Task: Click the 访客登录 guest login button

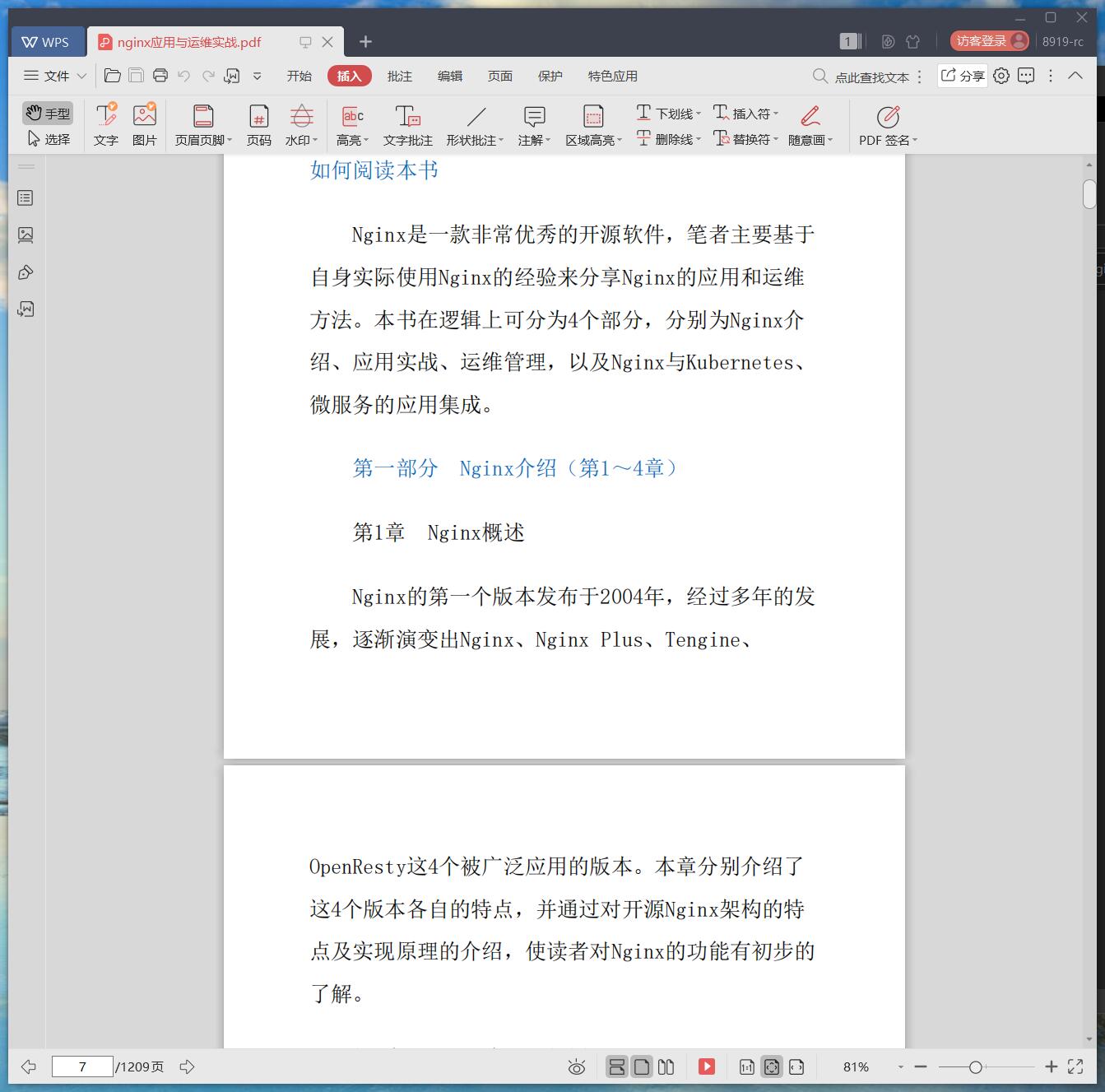Action: [x=990, y=41]
